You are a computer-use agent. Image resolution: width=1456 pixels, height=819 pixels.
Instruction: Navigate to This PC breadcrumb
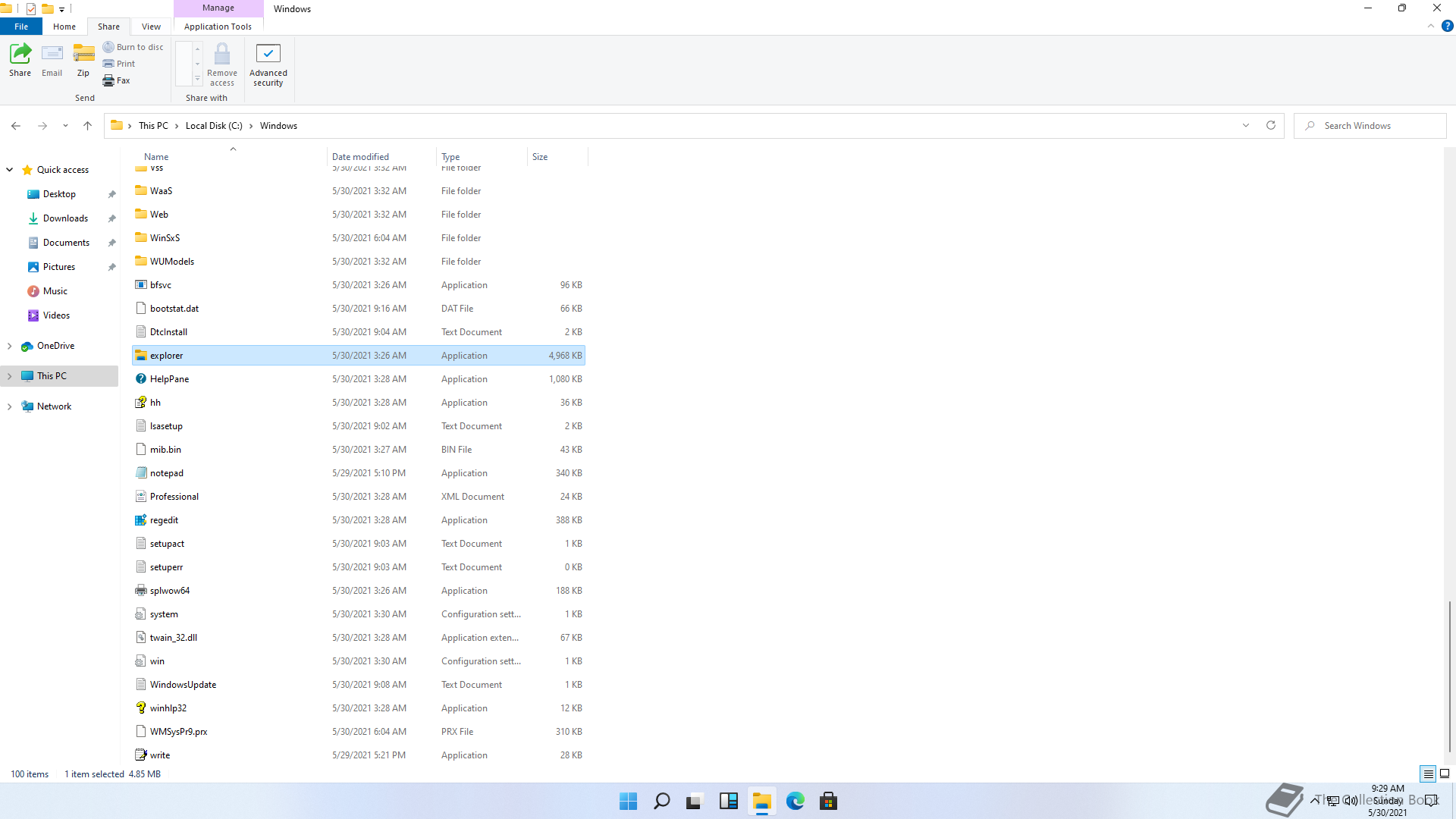pos(153,126)
